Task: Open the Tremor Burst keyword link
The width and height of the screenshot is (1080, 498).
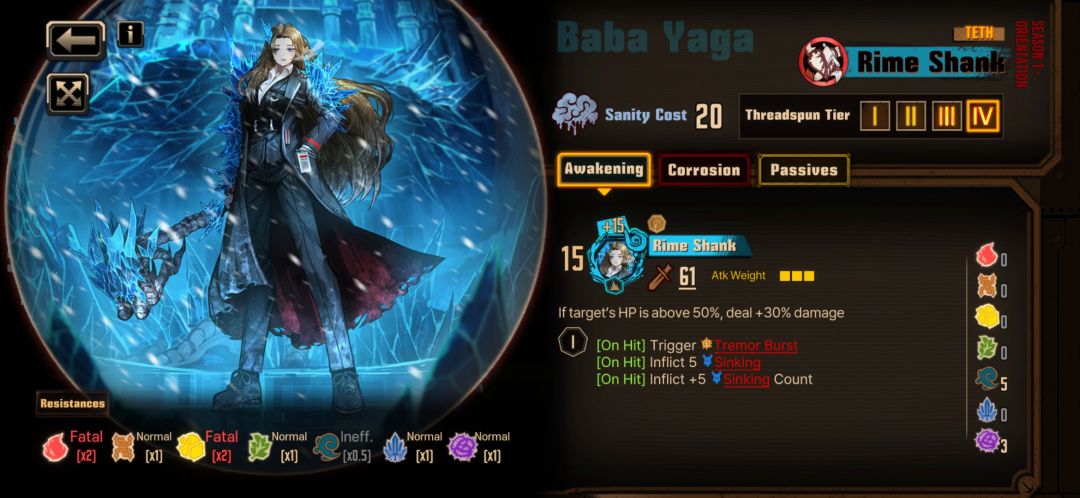Action: 756,346
